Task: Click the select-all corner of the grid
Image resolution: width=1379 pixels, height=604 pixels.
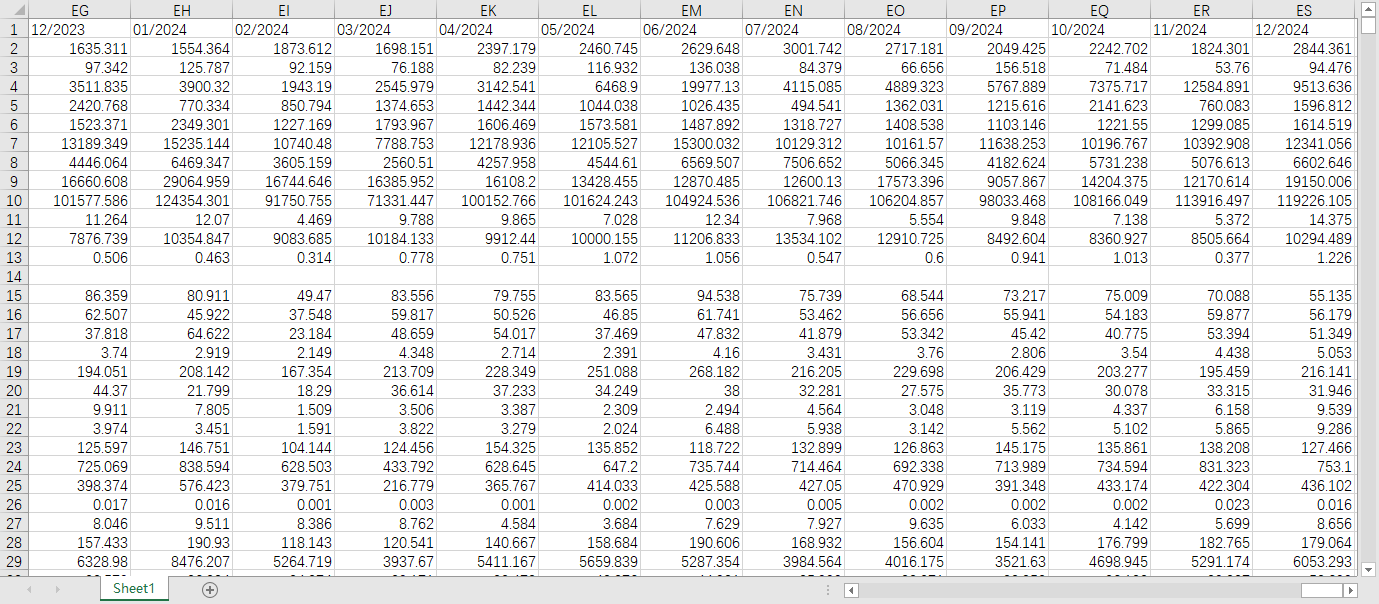Action: [14, 10]
